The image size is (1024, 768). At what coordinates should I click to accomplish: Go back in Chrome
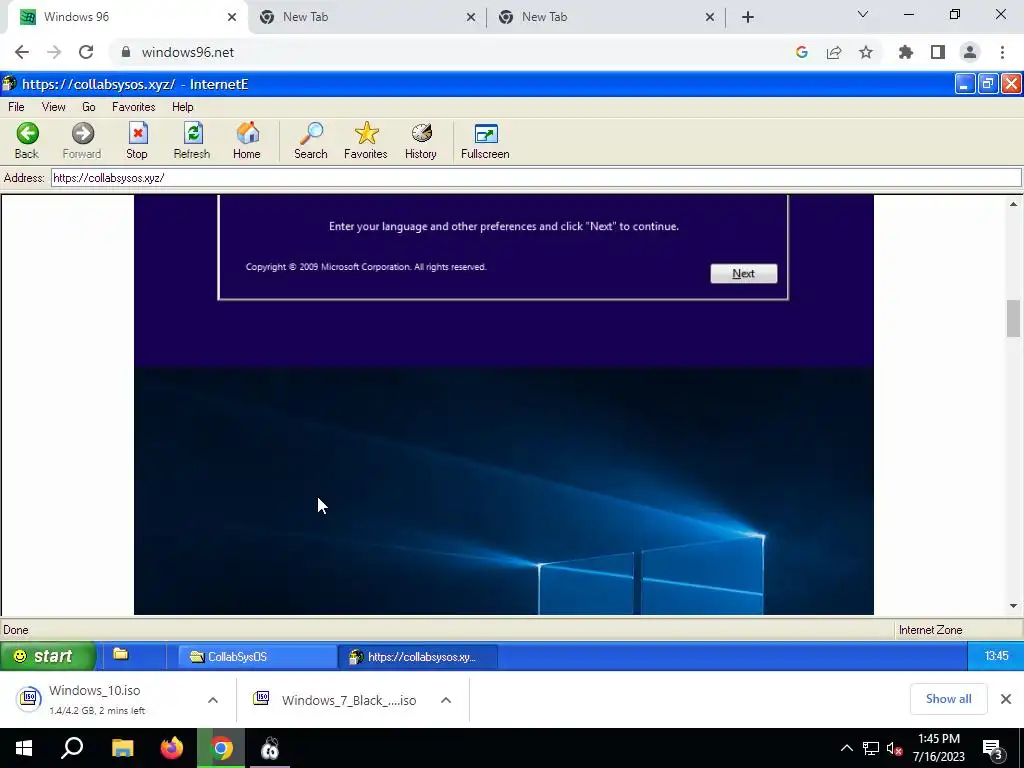point(22,52)
